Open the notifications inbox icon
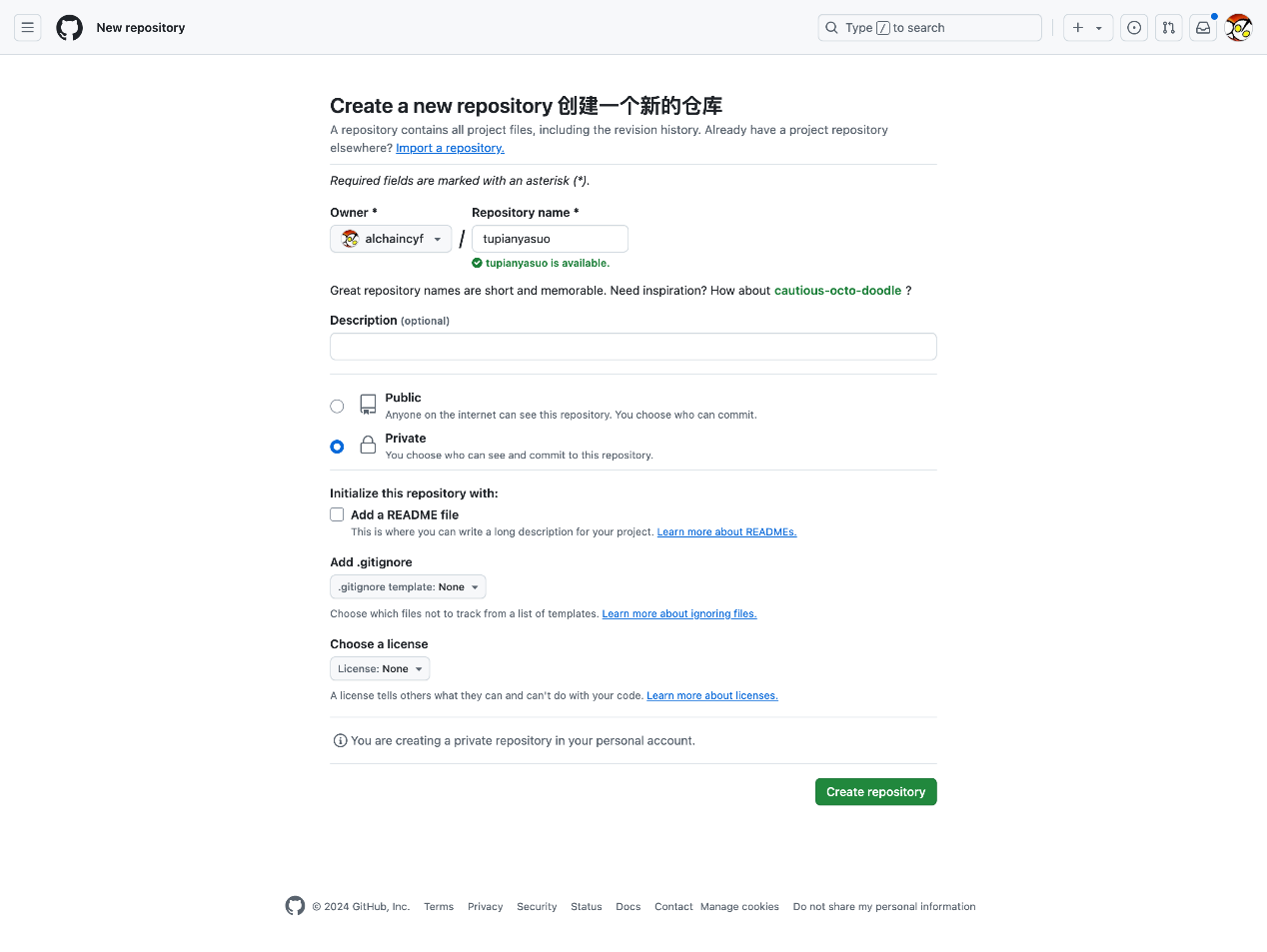 coord(1203,28)
